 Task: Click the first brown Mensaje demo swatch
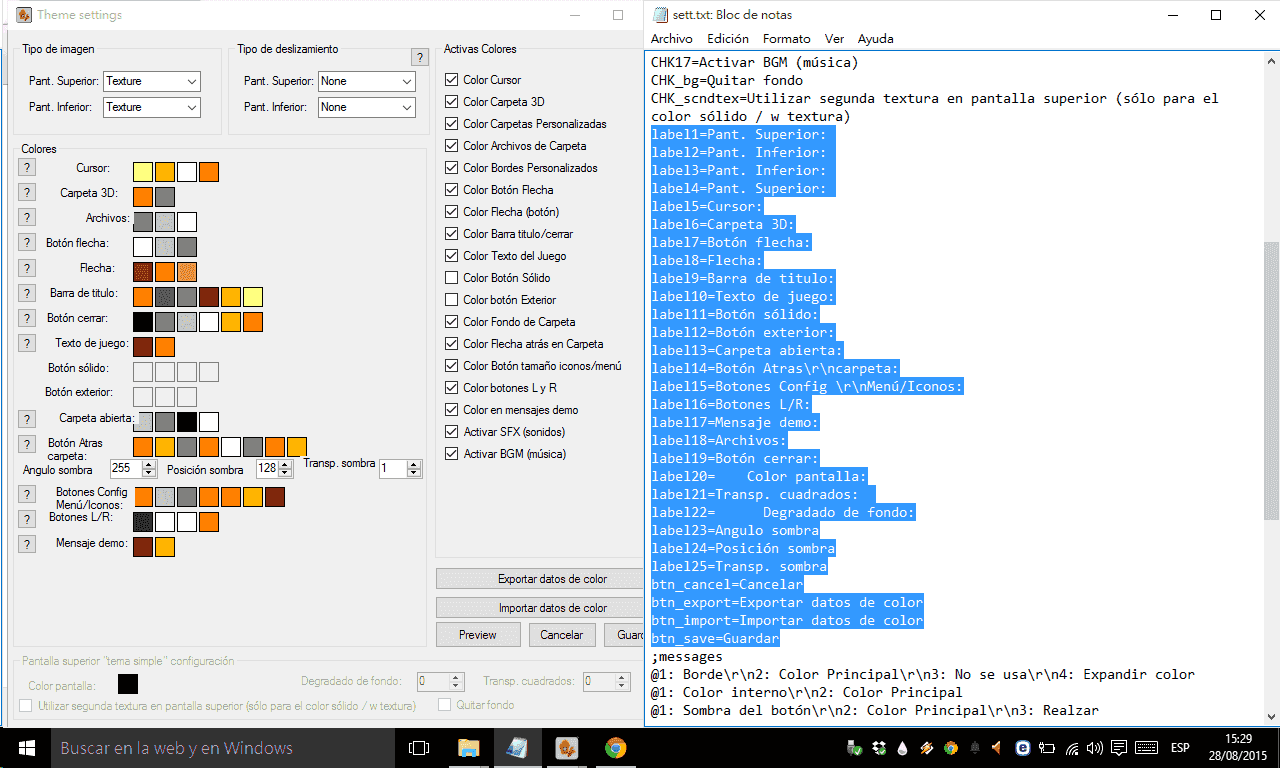pyautogui.click(x=143, y=547)
